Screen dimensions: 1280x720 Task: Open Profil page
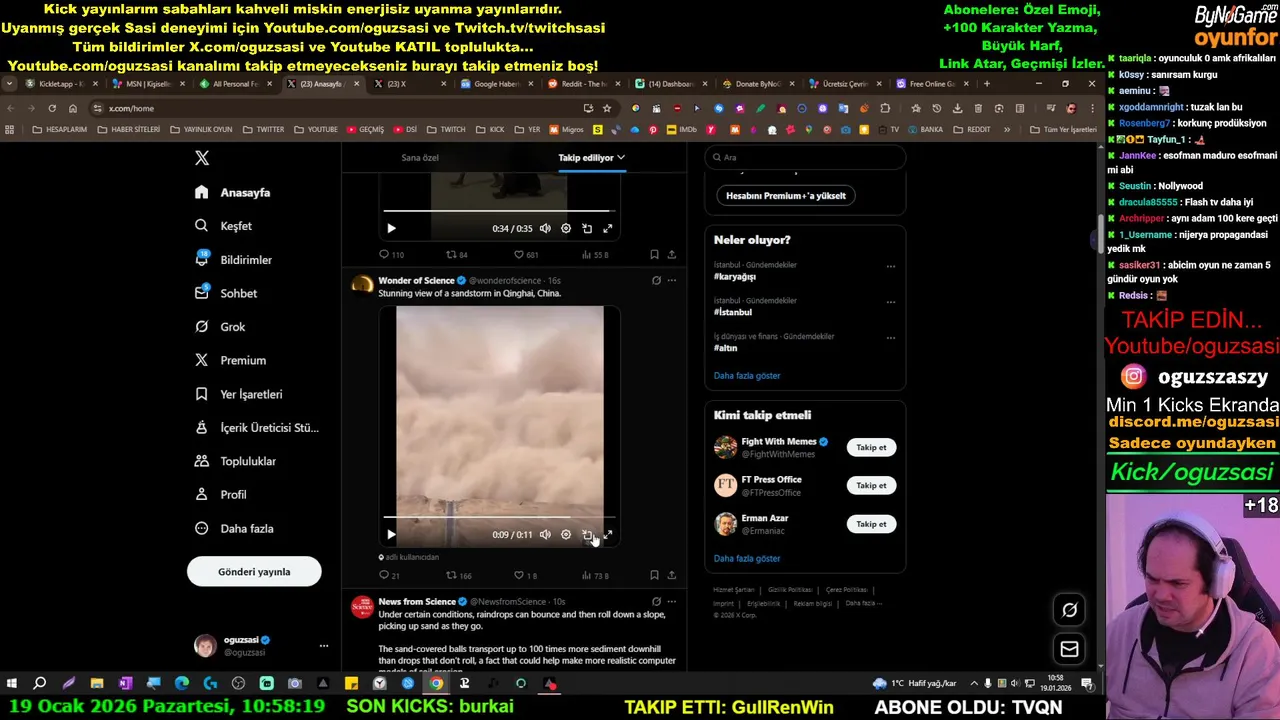[220, 495]
